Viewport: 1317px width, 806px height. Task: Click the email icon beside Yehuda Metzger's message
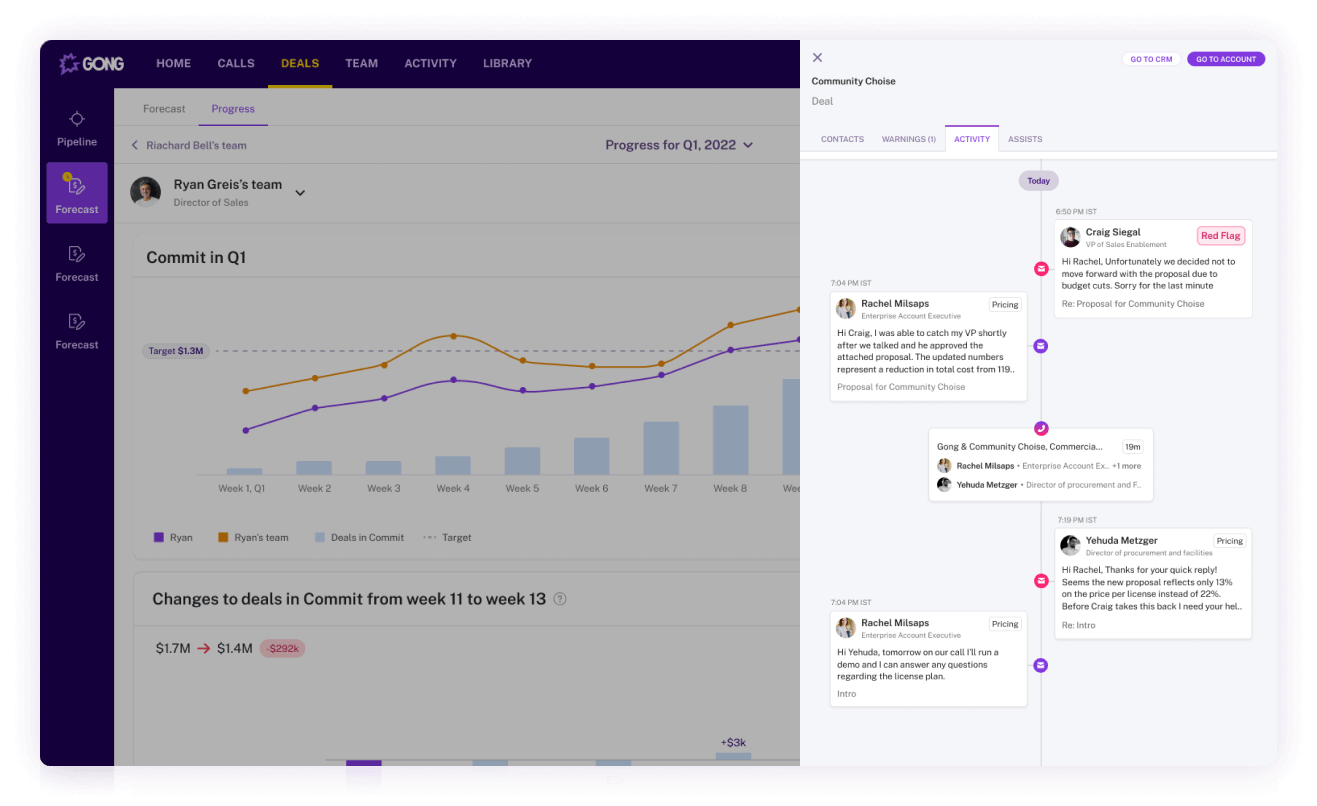1041,581
